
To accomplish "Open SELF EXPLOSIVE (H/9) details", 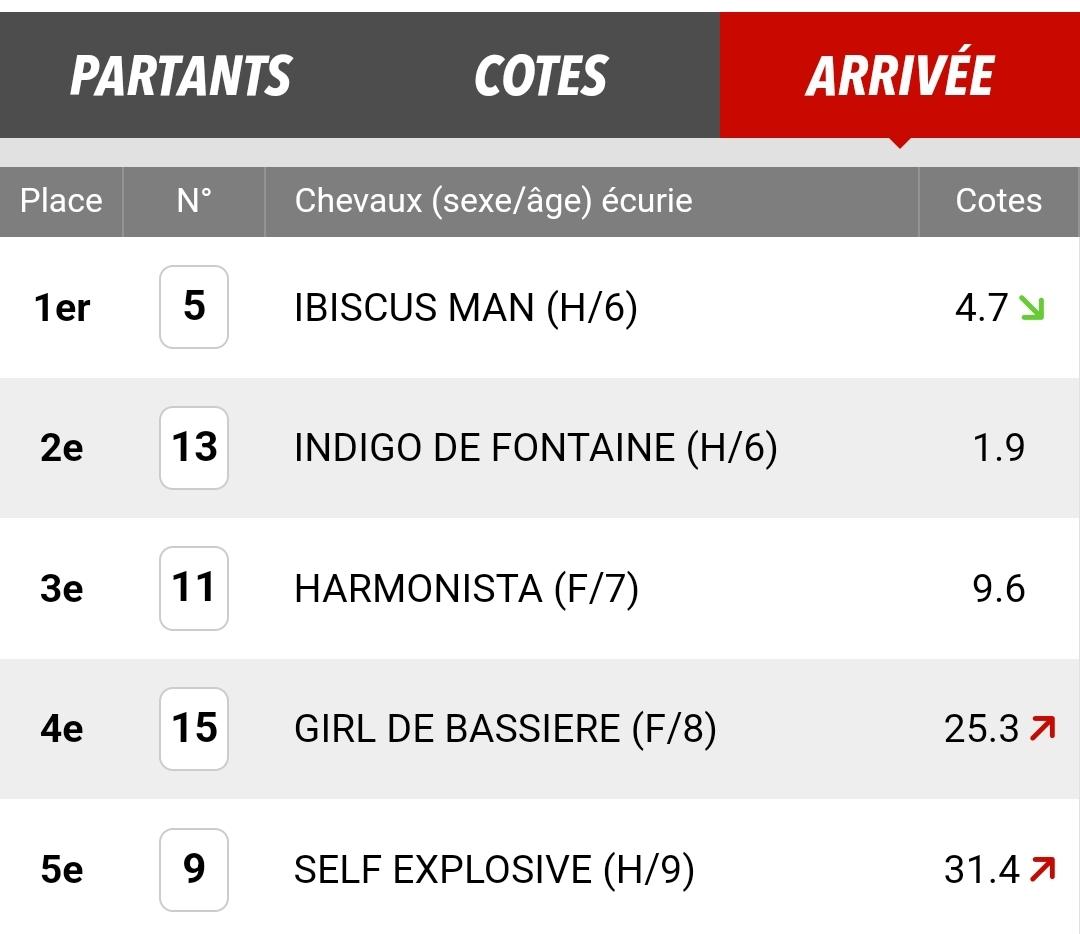I will pyautogui.click(x=494, y=869).
